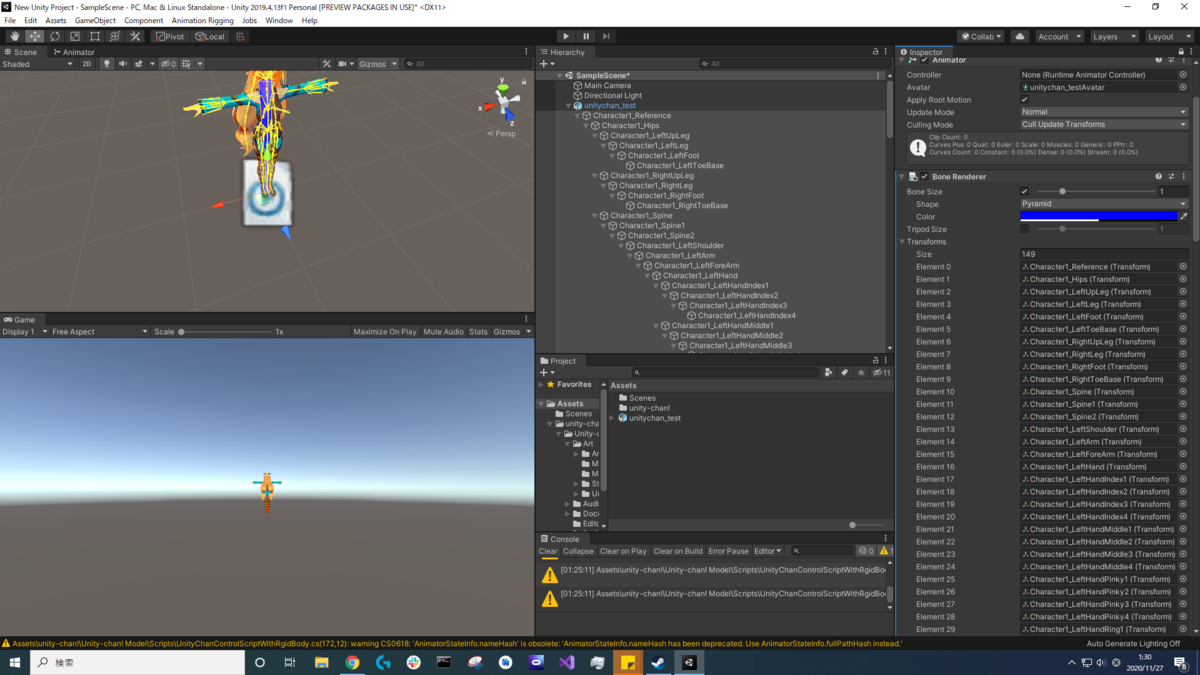Open the Account dropdown
The image size is (1200, 675).
pyautogui.click(x=1059, y=36)
